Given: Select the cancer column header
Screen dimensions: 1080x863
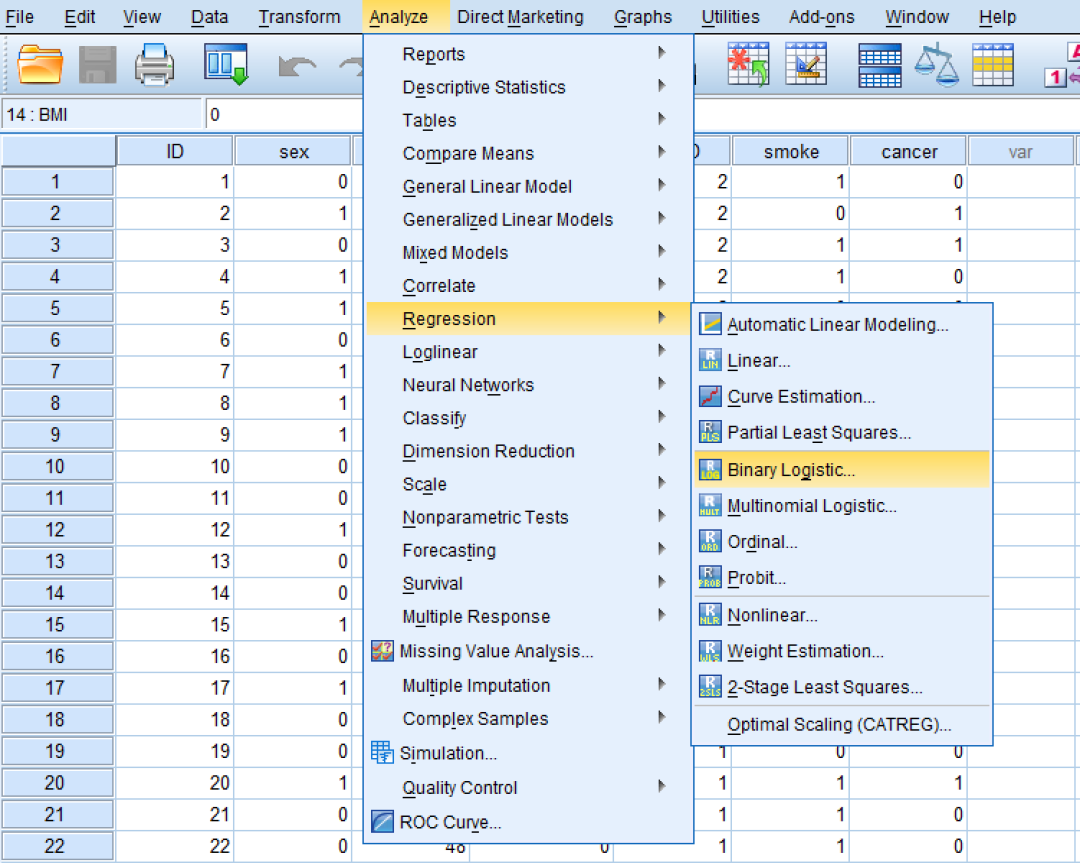Looking at the screenshot, I should [909, 152].
